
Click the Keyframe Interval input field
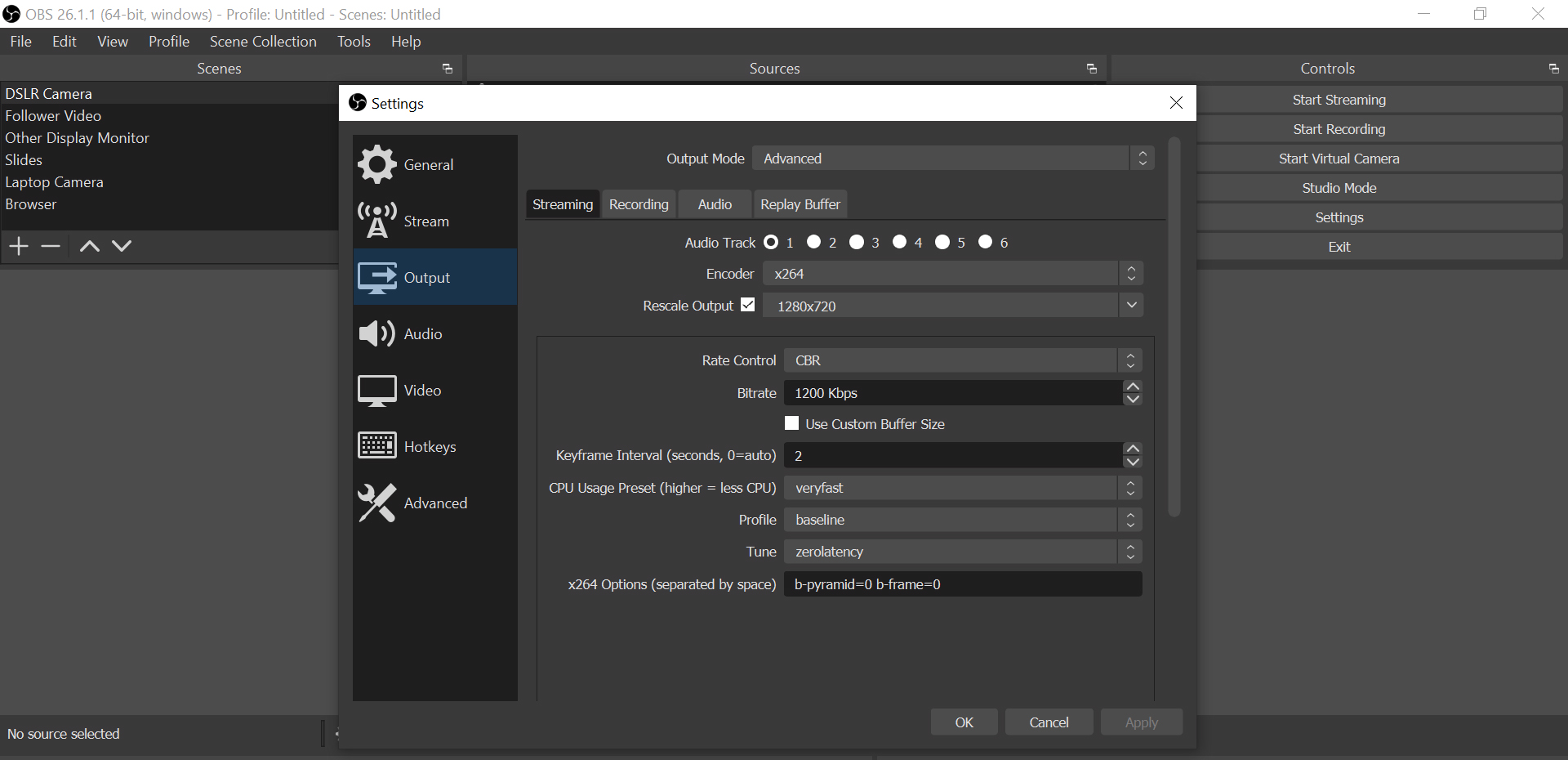pos(953,455)
